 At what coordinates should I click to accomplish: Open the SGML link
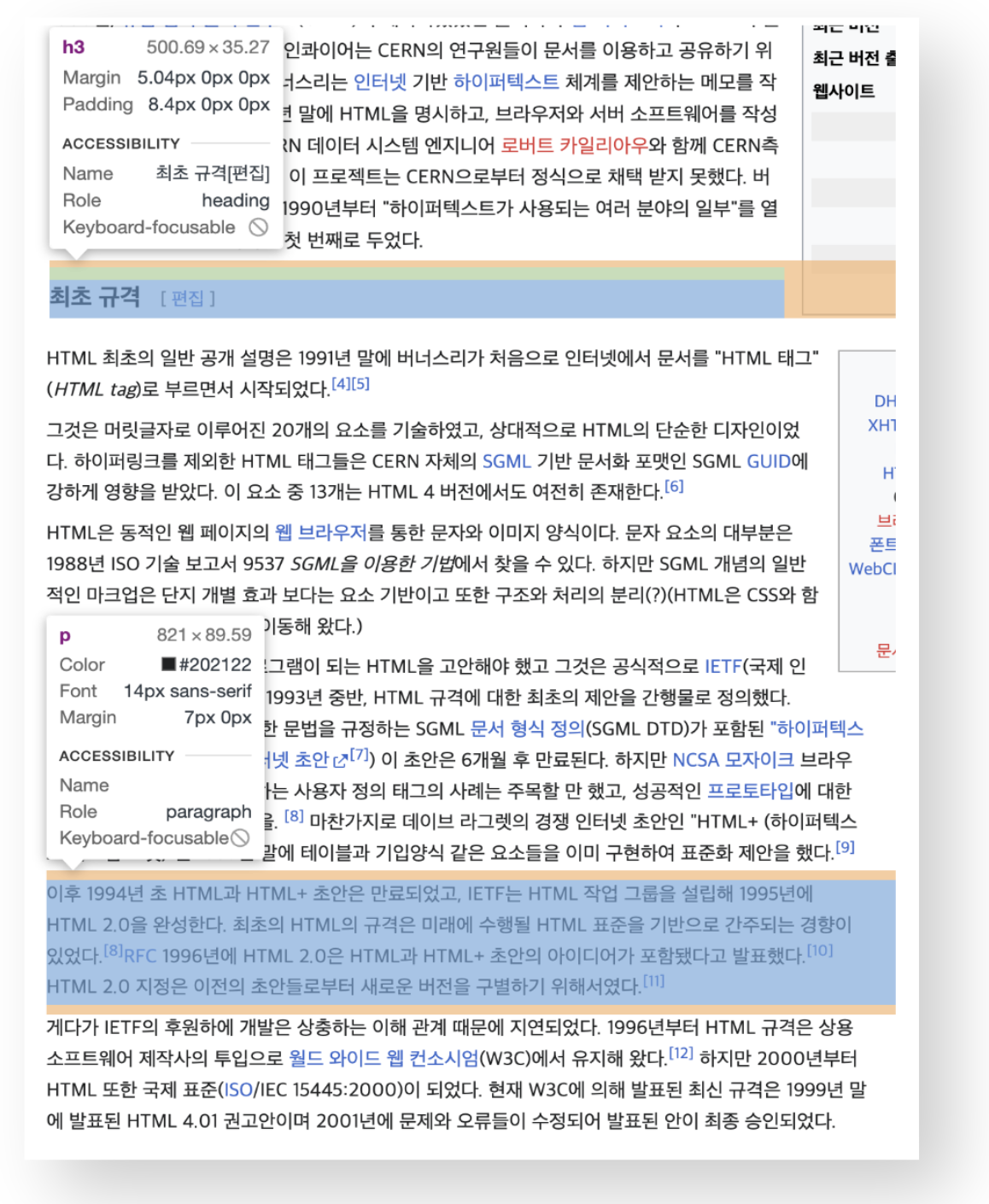tap(506, 461)
